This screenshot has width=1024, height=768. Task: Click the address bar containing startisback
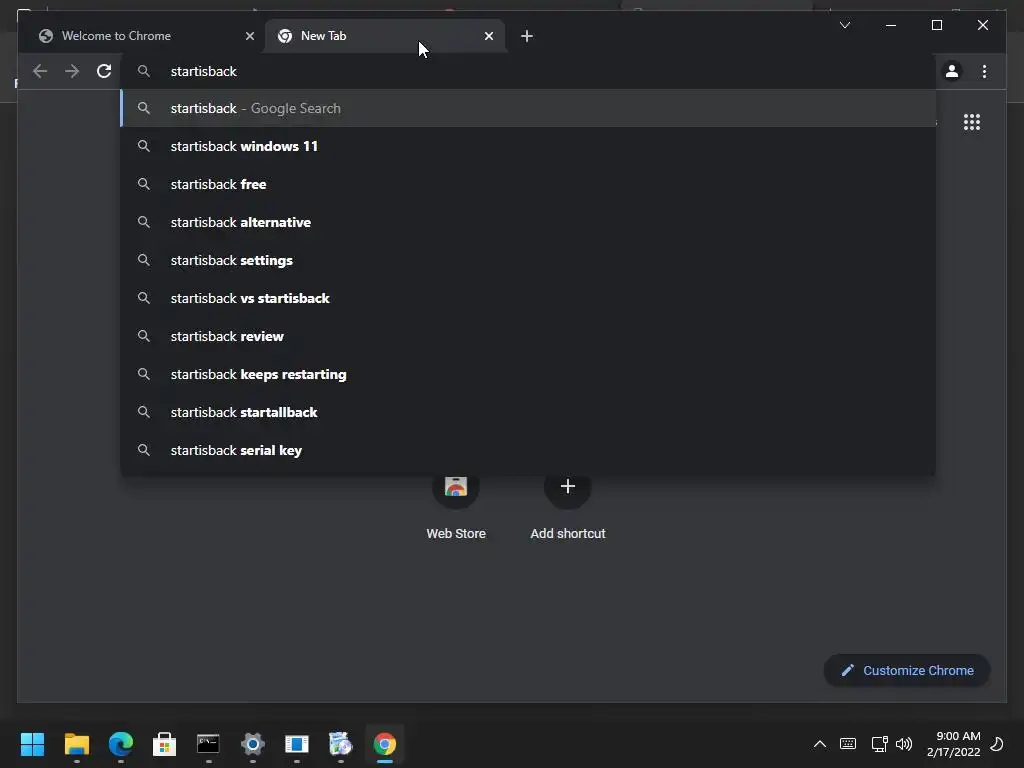529,71
